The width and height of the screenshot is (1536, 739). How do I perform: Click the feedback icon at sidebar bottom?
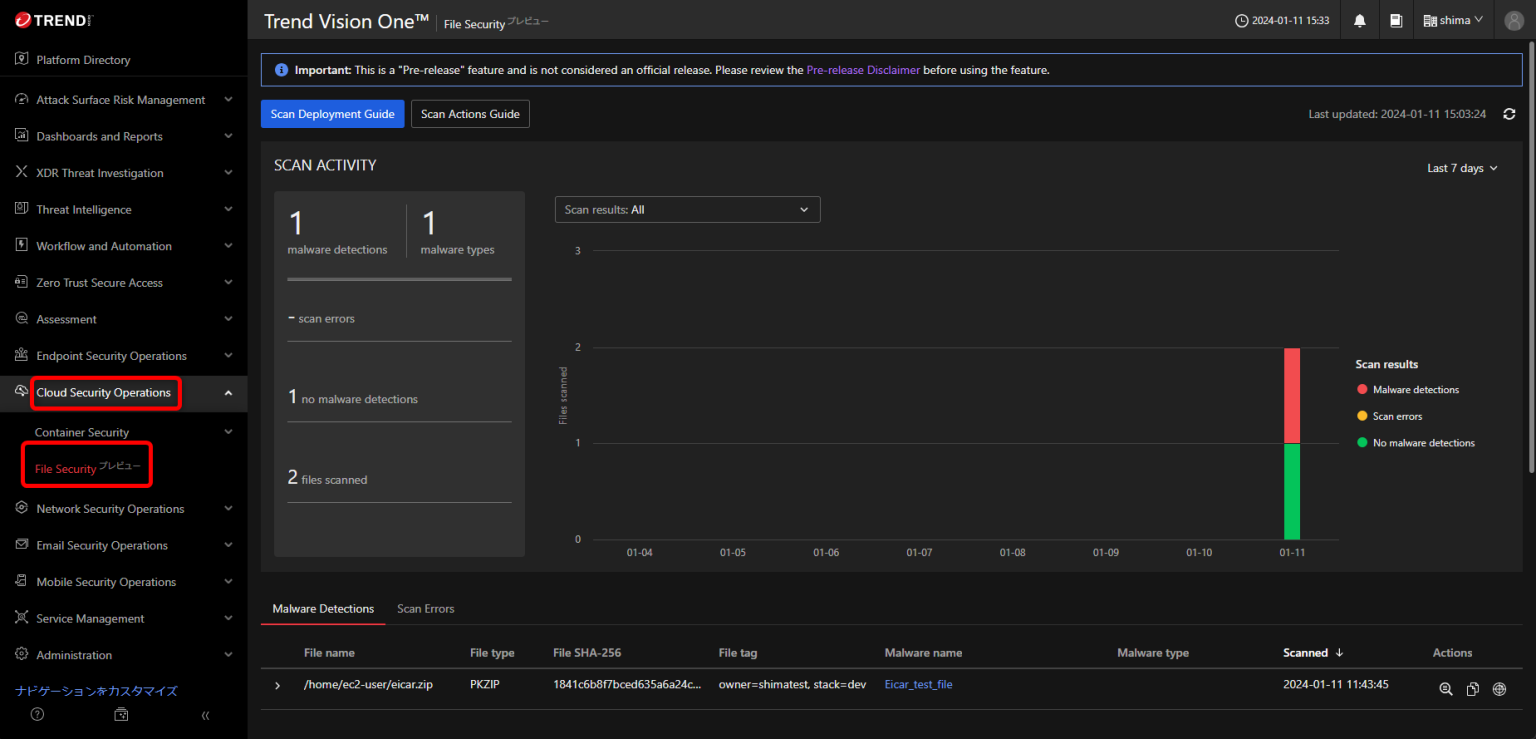121,715
